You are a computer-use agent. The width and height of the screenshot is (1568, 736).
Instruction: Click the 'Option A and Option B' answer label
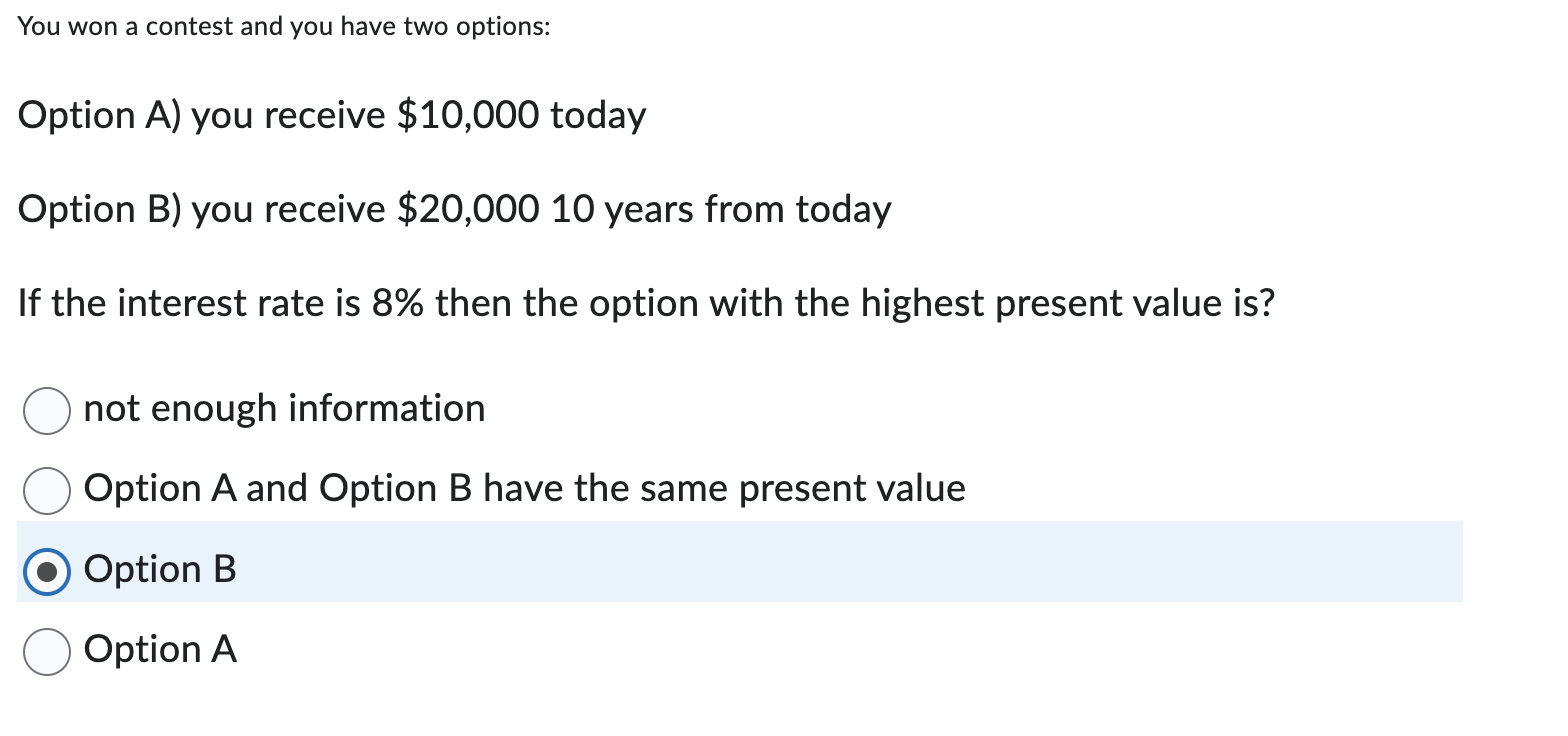coord(524,489)
